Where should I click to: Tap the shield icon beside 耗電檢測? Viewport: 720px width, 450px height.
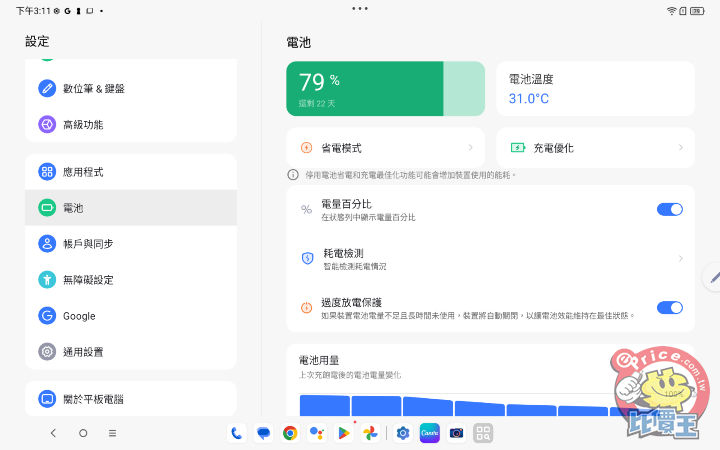pos(307,259)
